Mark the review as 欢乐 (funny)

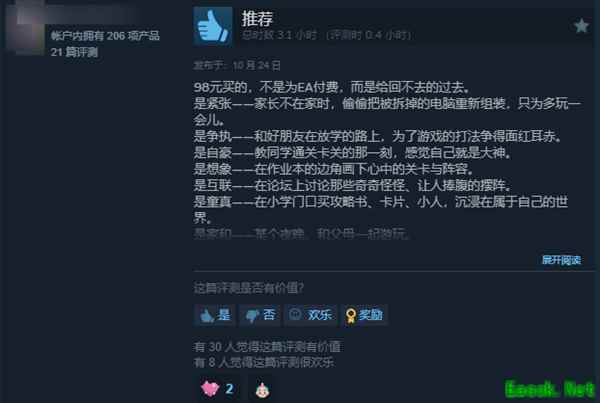click(311, 315)
